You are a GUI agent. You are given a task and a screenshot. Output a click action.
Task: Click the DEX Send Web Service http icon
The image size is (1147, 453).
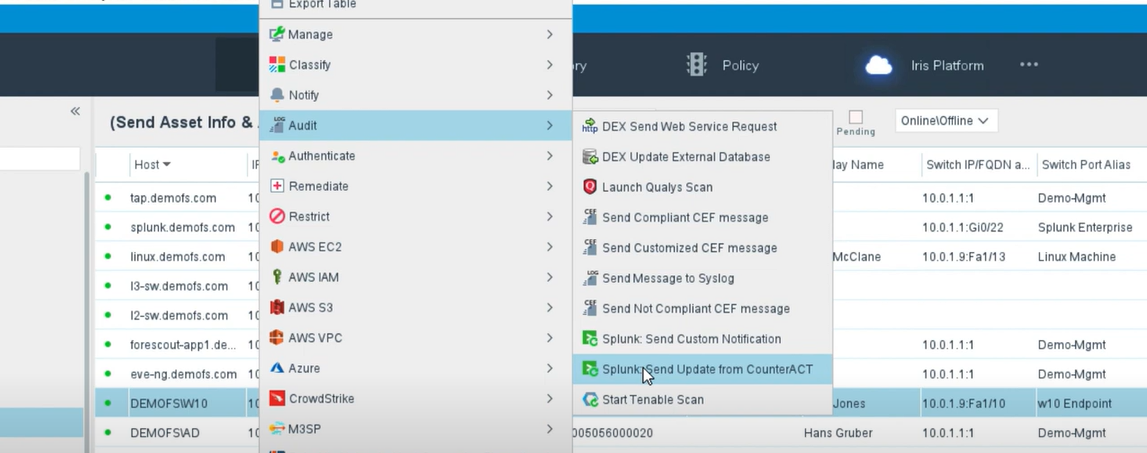(590, 126)
